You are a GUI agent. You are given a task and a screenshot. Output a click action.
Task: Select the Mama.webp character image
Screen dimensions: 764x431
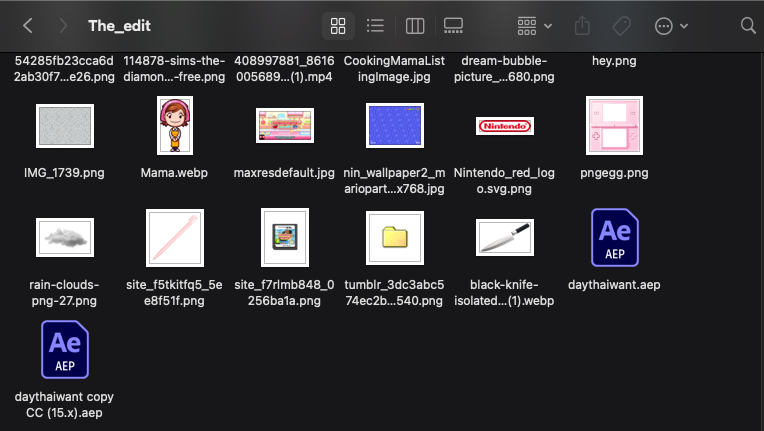pos(175,125)
